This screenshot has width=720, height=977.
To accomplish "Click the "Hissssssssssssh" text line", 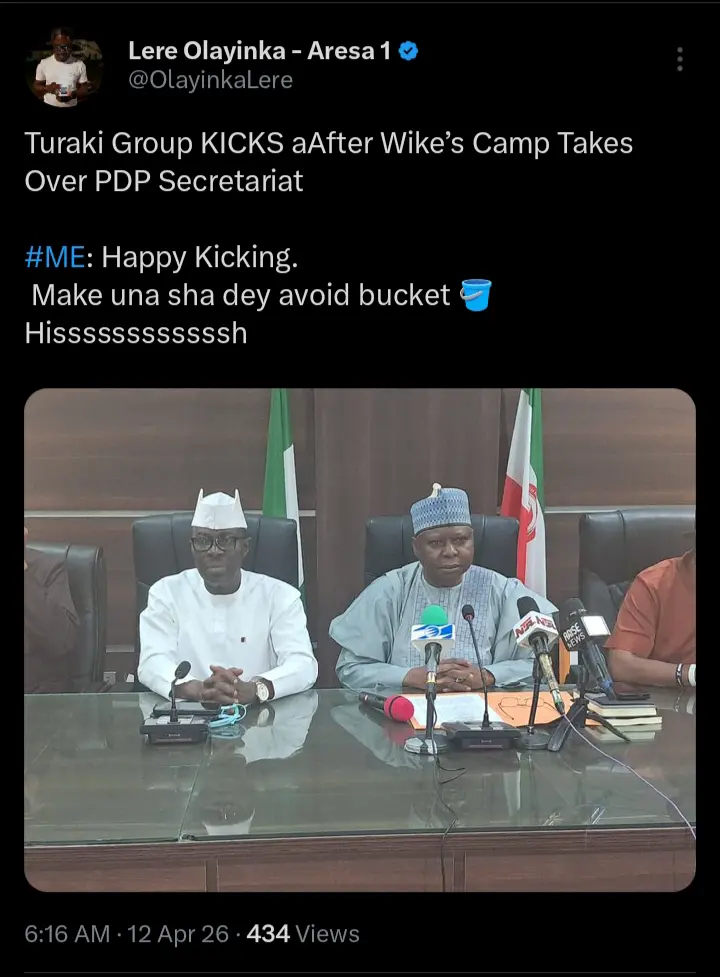I will (x=135, y=333).
